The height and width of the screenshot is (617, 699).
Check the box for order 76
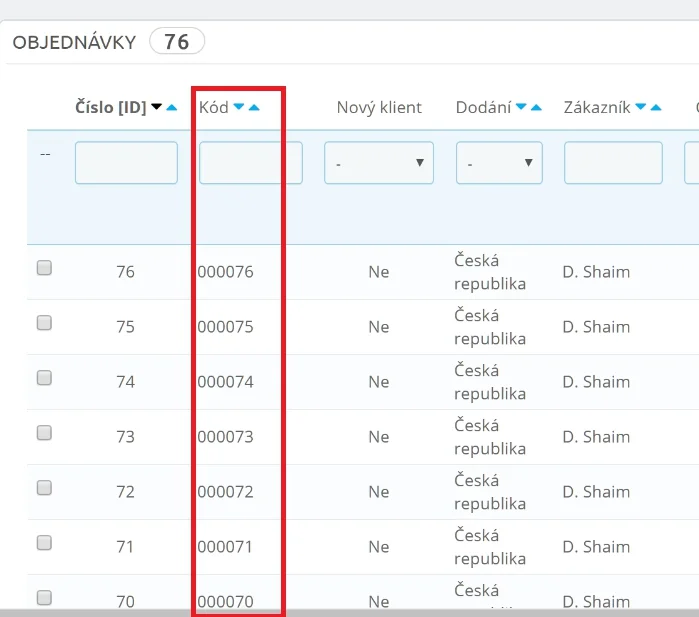coord(44,268)
